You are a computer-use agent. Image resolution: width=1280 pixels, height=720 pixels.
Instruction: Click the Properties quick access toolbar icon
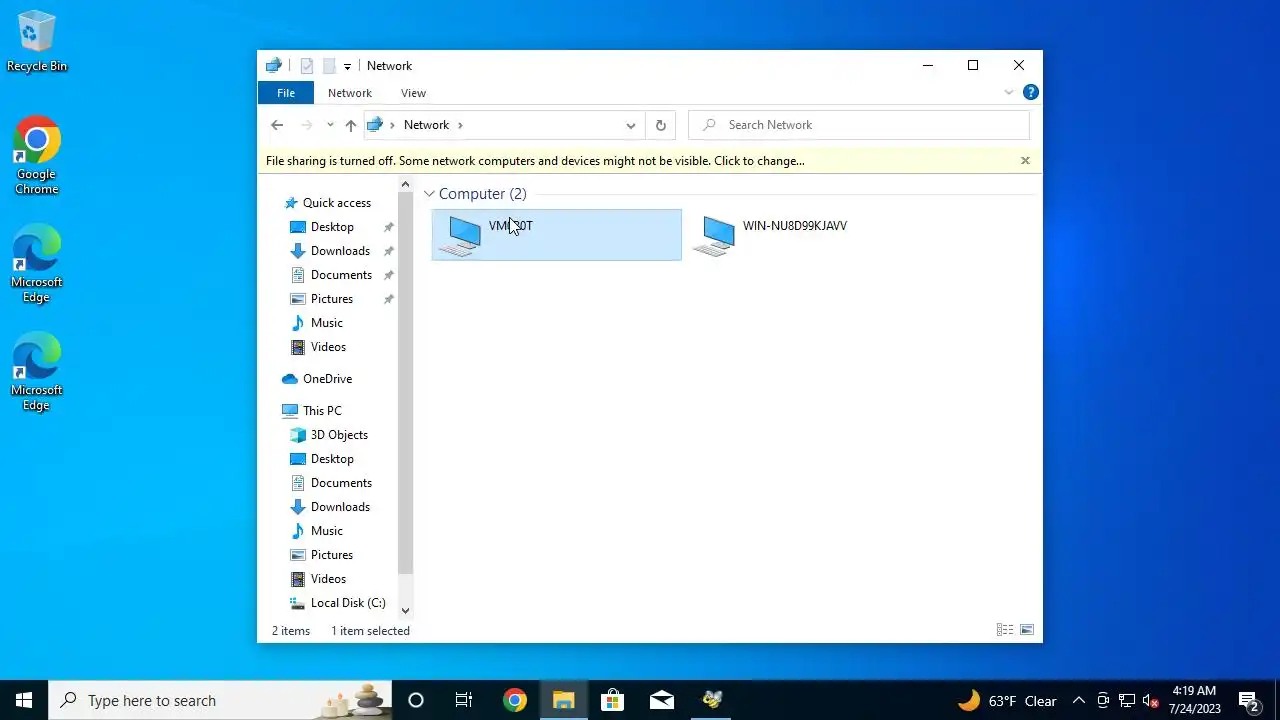coord(307,66)
